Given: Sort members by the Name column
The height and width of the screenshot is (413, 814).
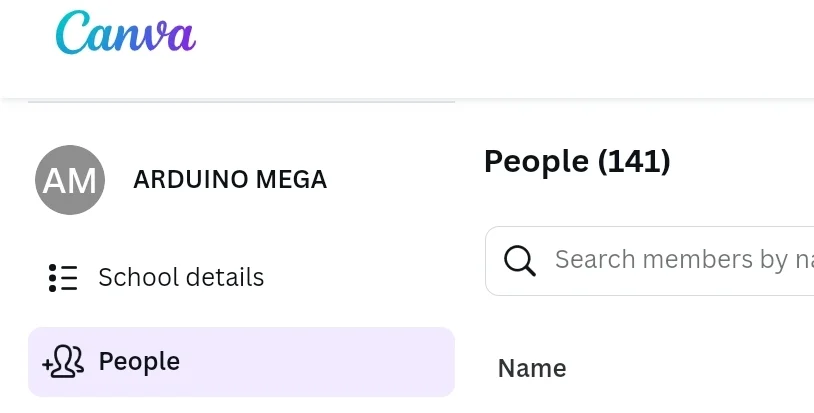Looking at the screenshot, I should (x=532, y=368).
